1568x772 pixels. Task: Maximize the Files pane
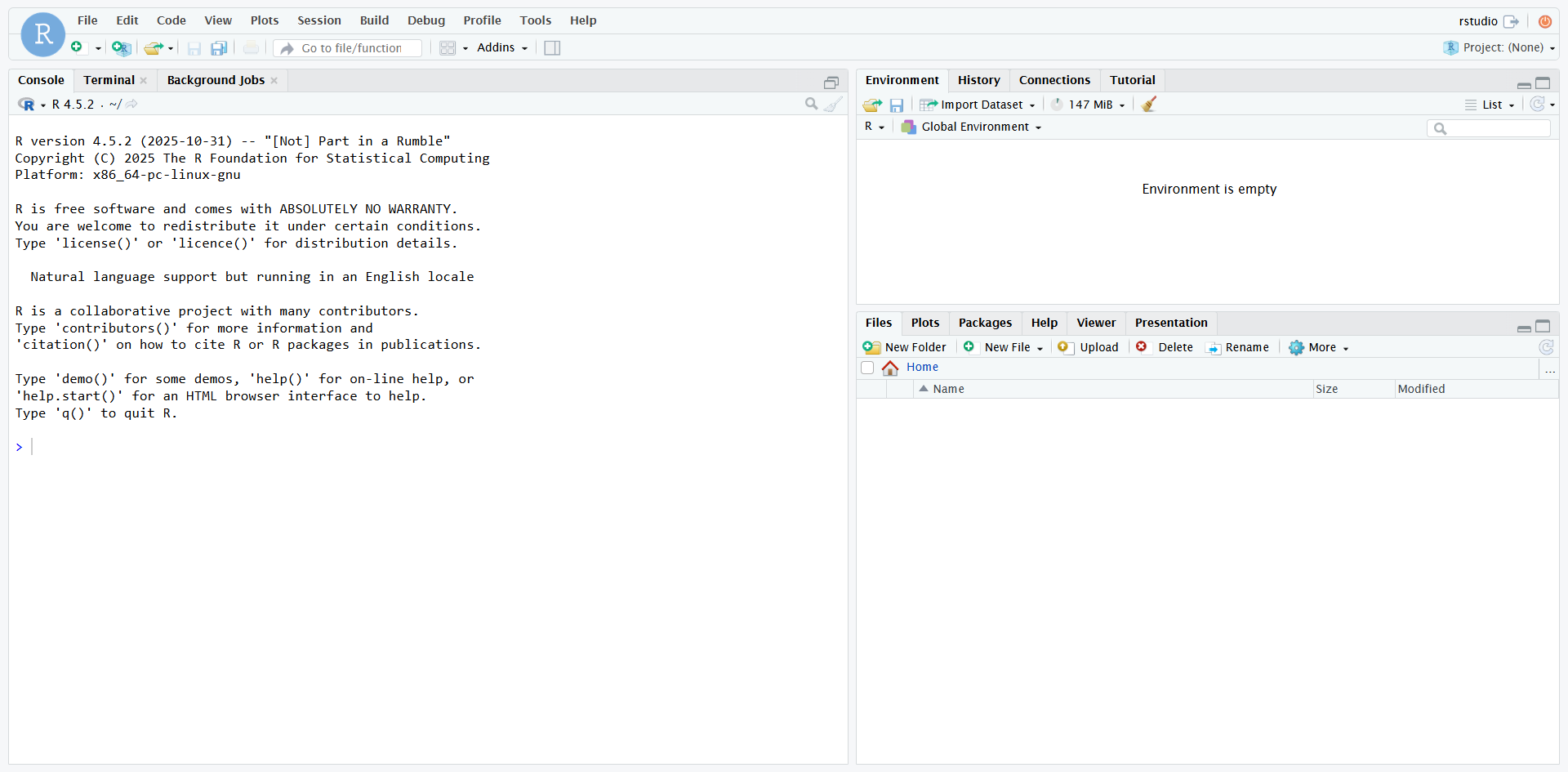1543,326
